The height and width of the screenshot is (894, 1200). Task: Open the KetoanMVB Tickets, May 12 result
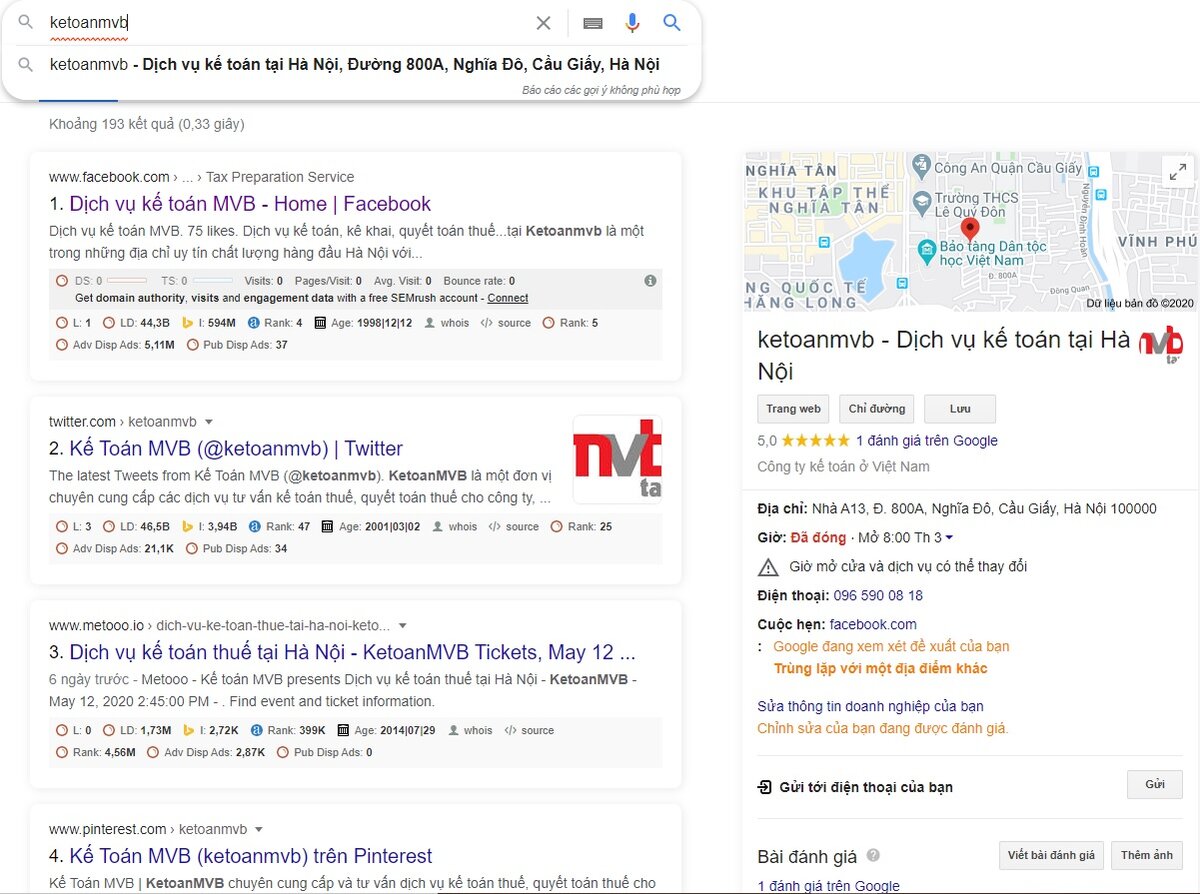coord(352,653)
